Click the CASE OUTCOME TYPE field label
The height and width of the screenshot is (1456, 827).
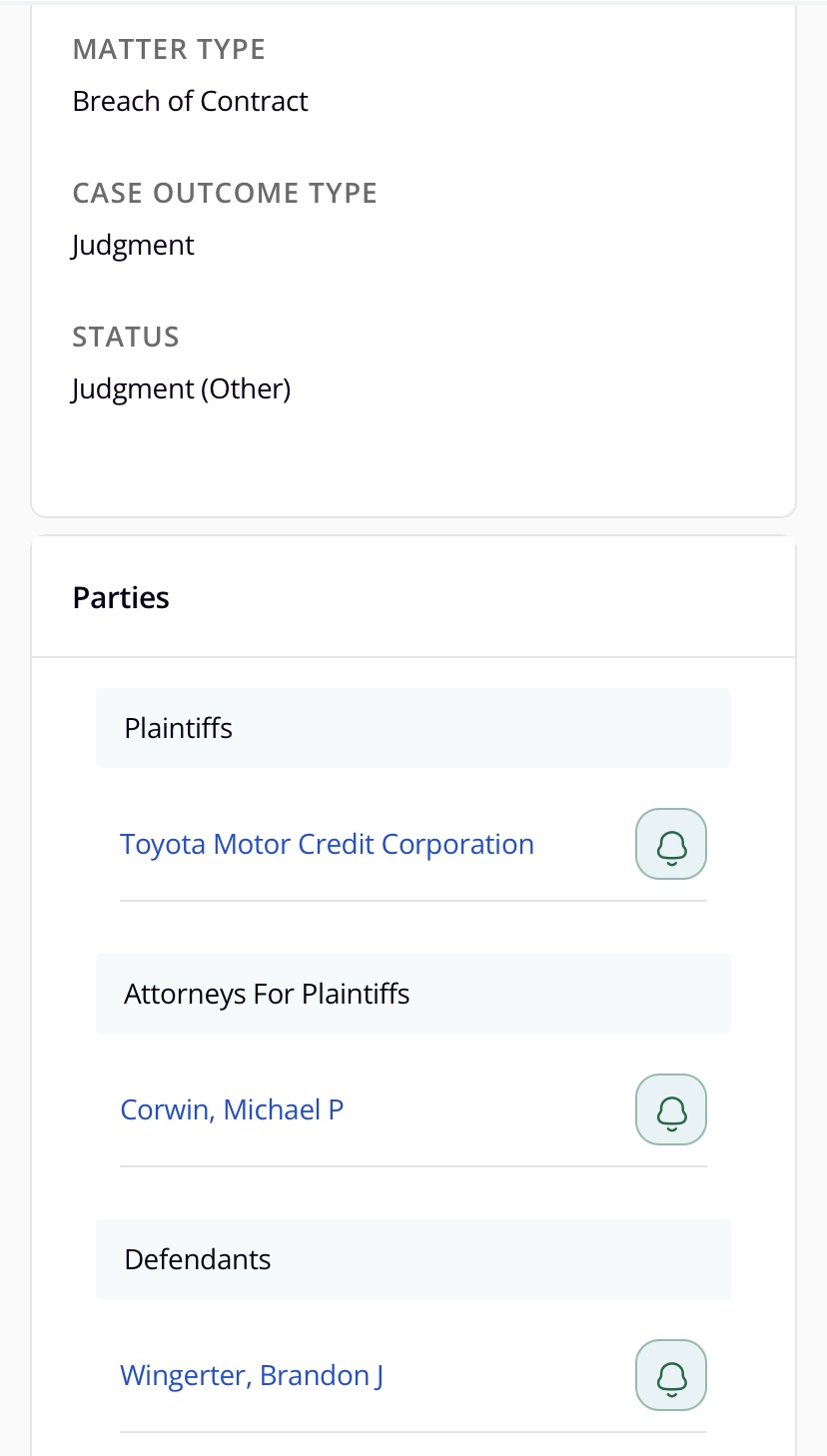[225, 193]
